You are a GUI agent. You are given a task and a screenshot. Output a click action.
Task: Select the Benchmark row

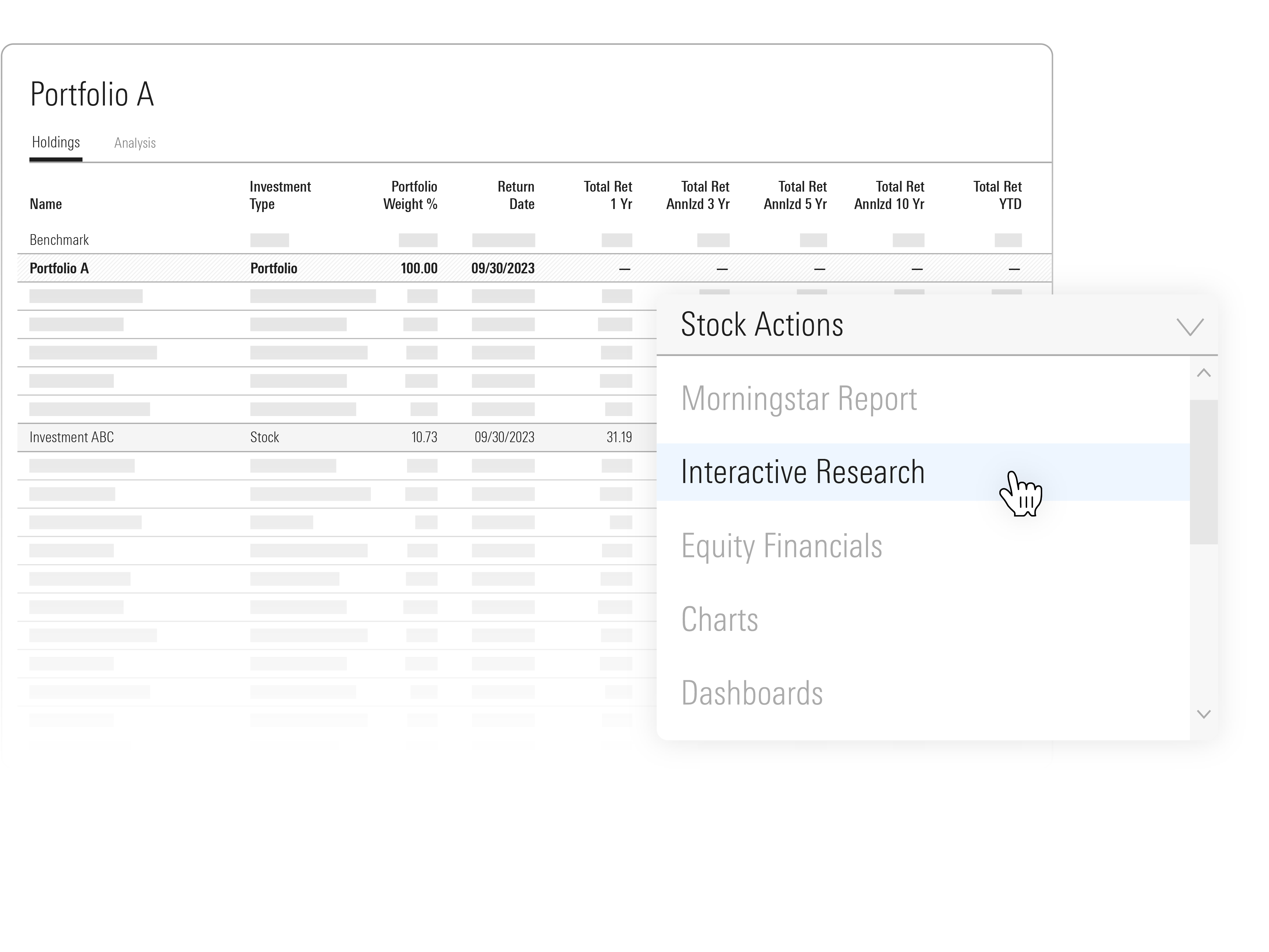[59, 240]
